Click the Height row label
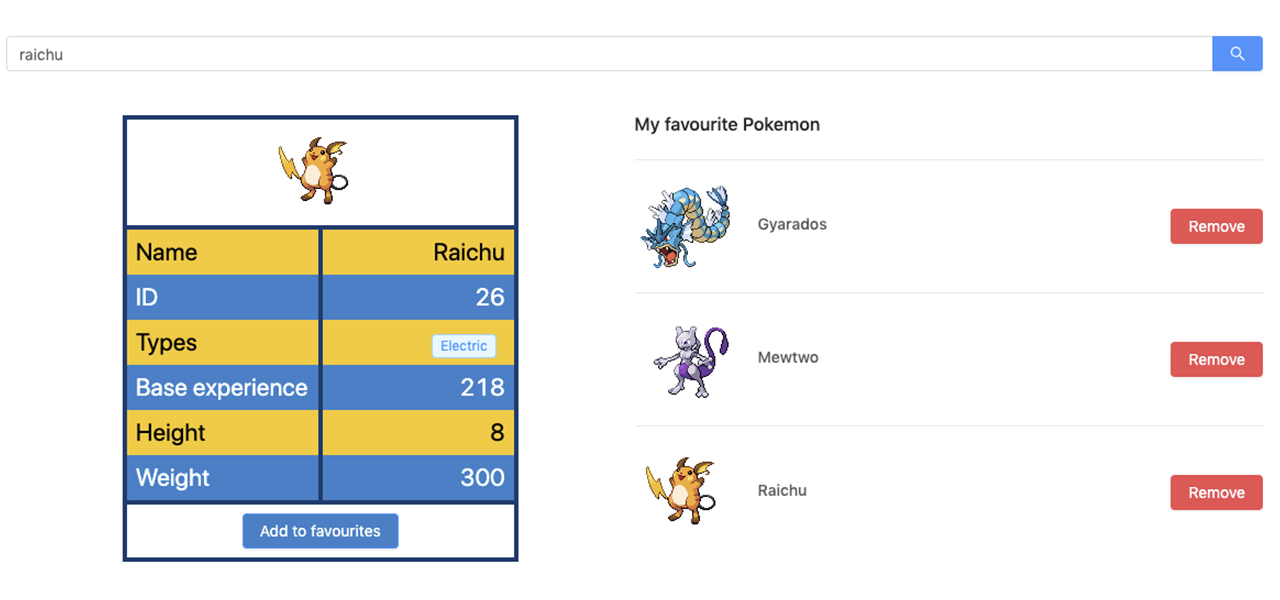Image resolution: width=1280 pixels, height=600 pixels. [x=171, y=433]
